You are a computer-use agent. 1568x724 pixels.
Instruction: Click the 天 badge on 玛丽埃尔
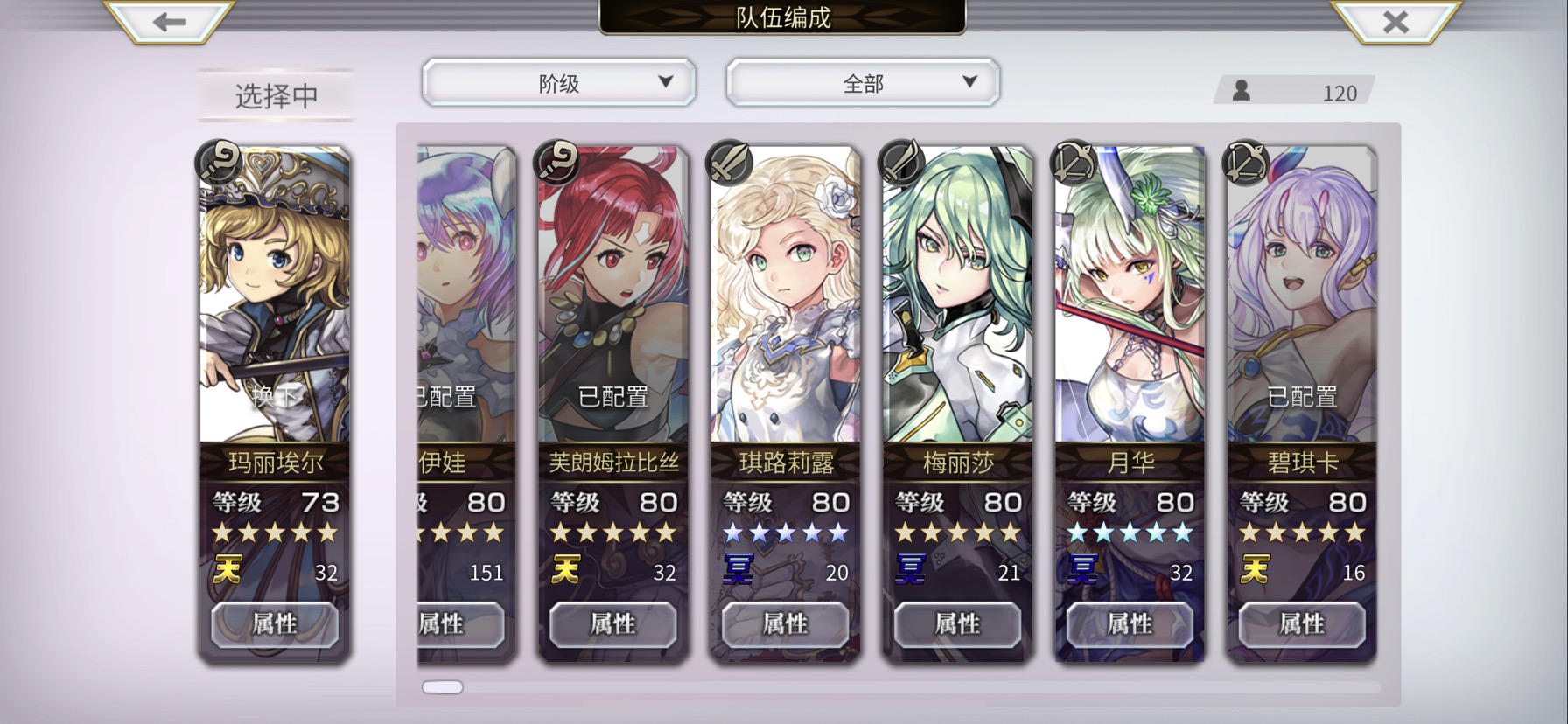point(227,571)
